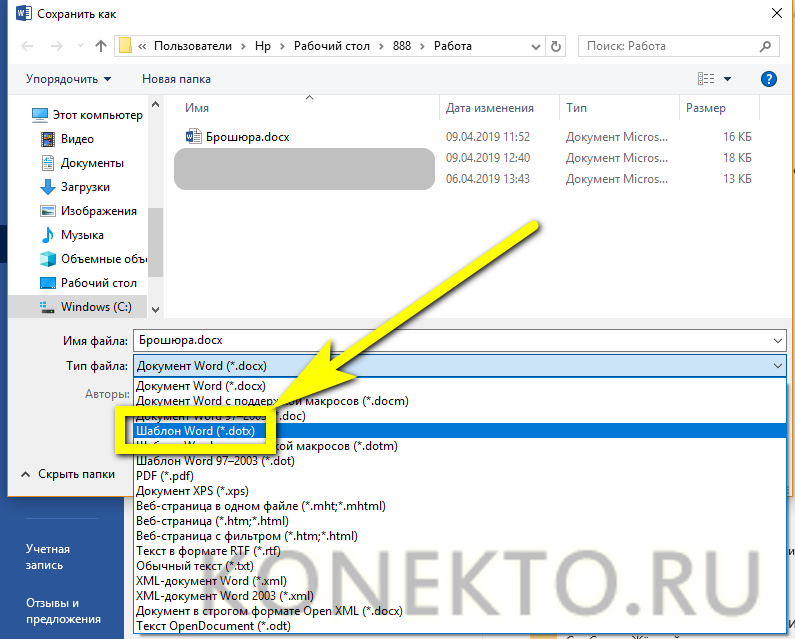The width and height of the screenshot is (795, 639).
Task: Open 'Отзывы и предложения' in Word backstage
Action: pos(63,611)
